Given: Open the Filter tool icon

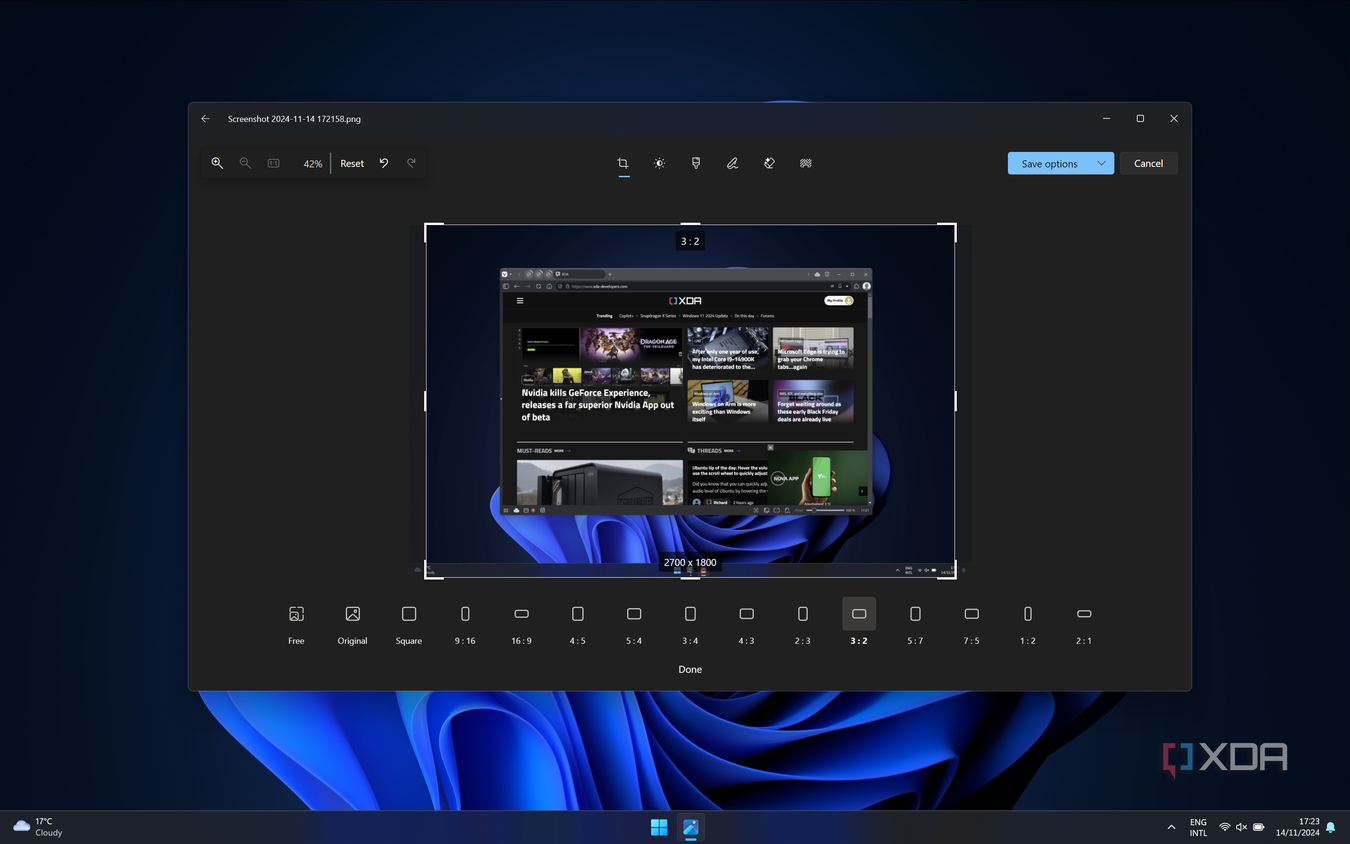Looking at the screenshot, I should click(x=696, y=163).
